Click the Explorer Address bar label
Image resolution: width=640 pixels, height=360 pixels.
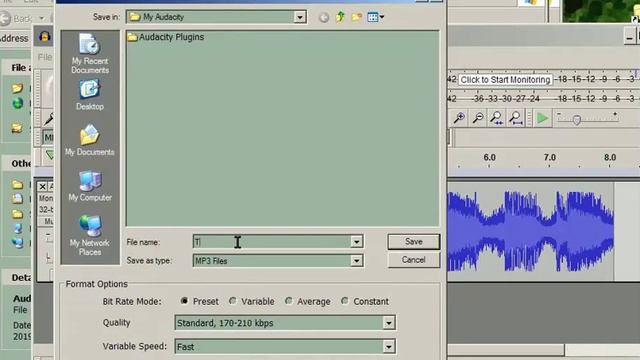14,38
